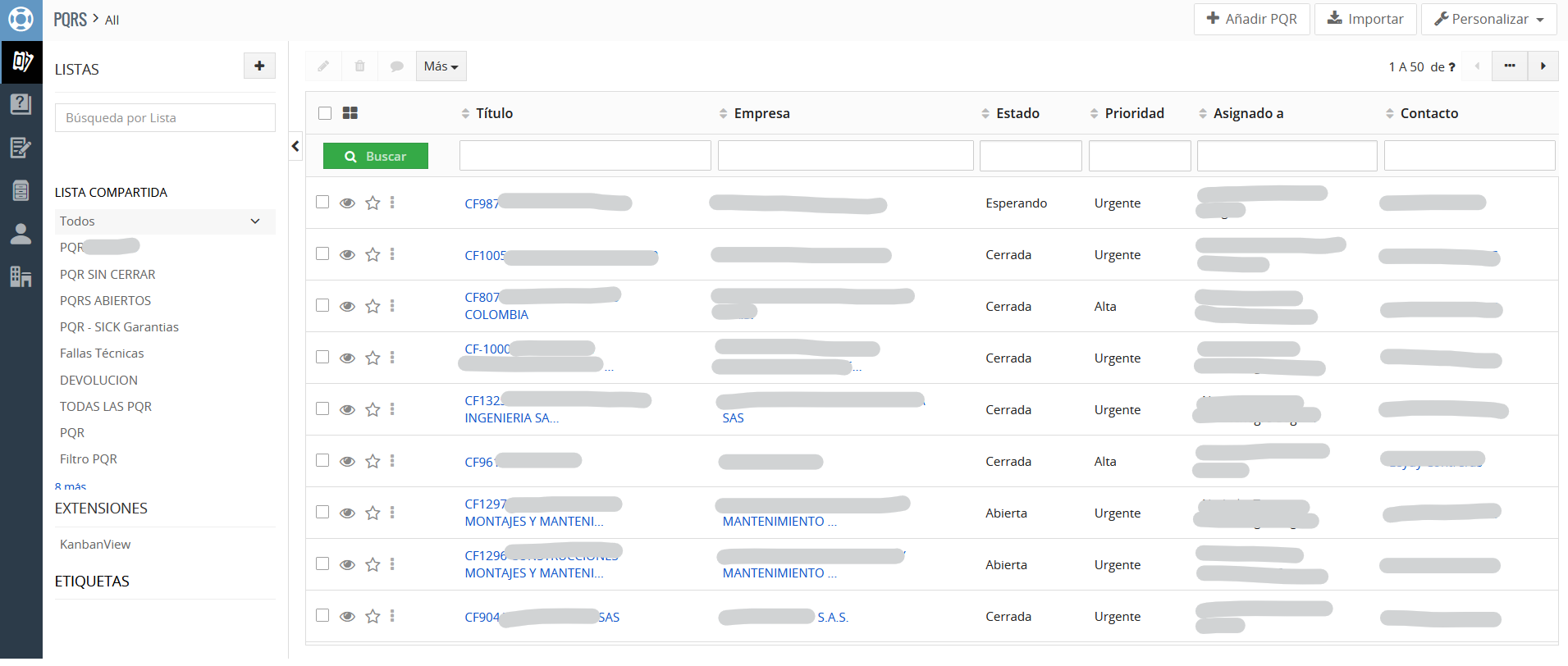Open more actions for CF987 row
The height and width of the screenshot is (666, 1568).
tap(392, 203)
